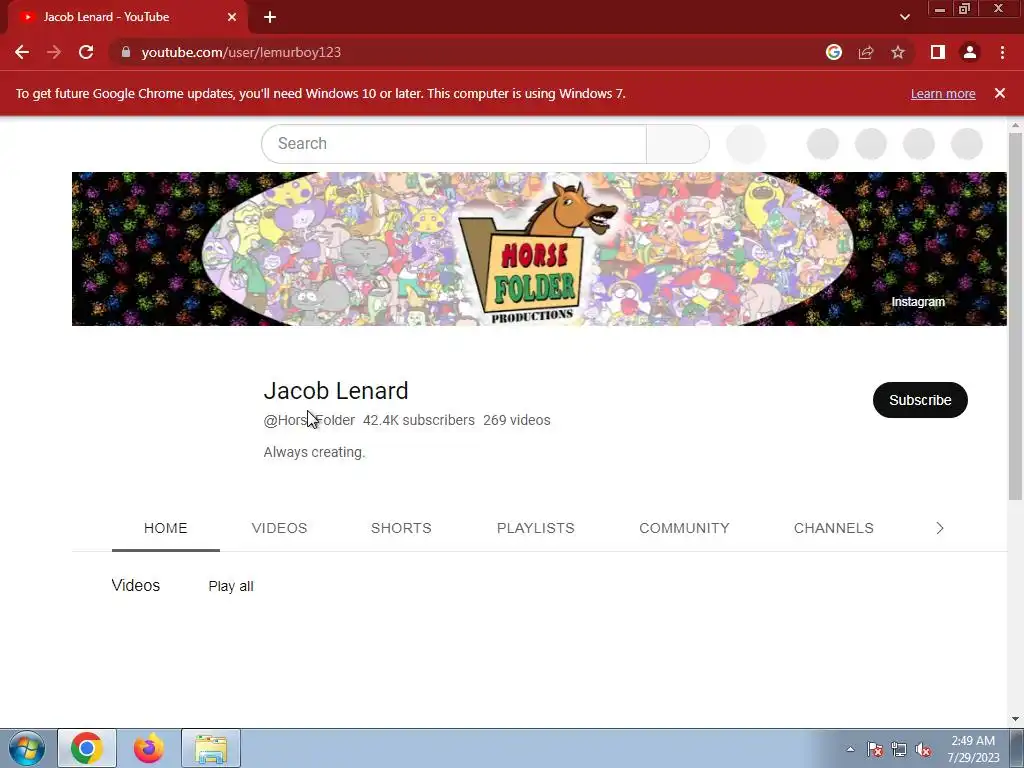
Task: Switch to the VIDEOS tab
Action: pos(280,528)
